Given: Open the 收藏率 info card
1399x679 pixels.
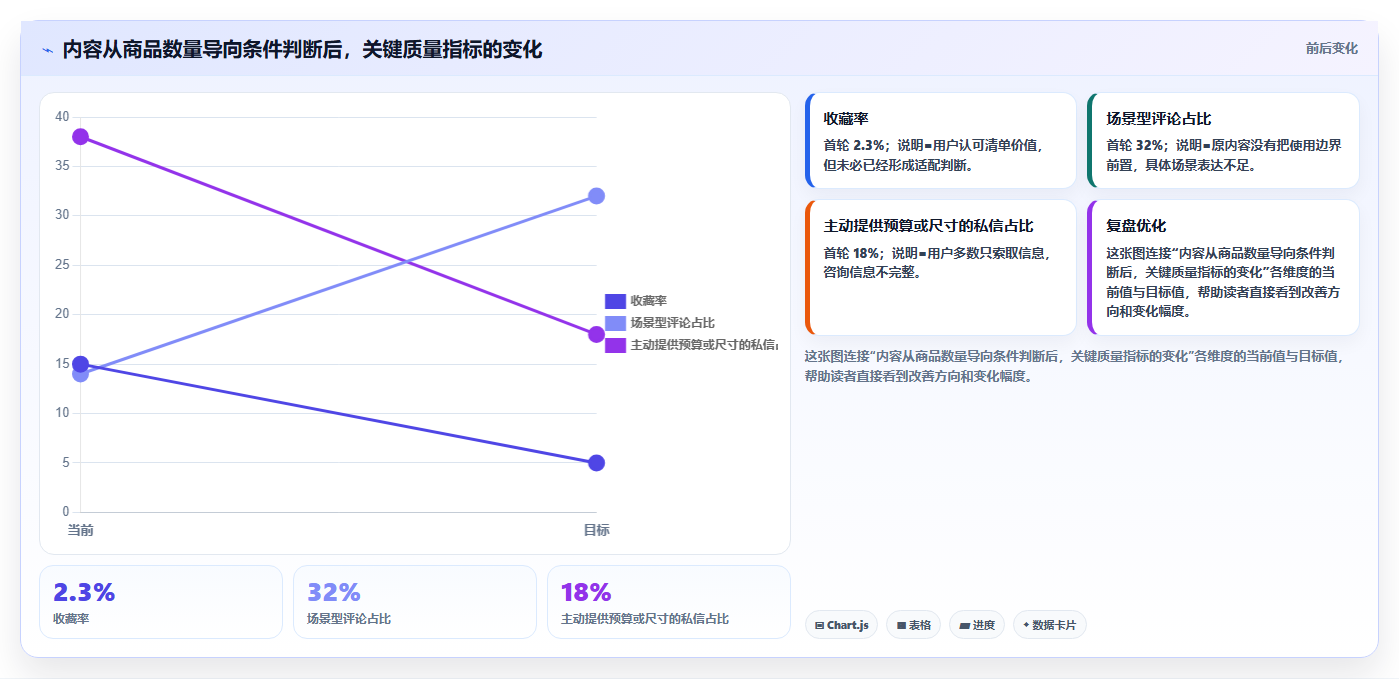Looking at the screenshot, I should click(940, 141).
